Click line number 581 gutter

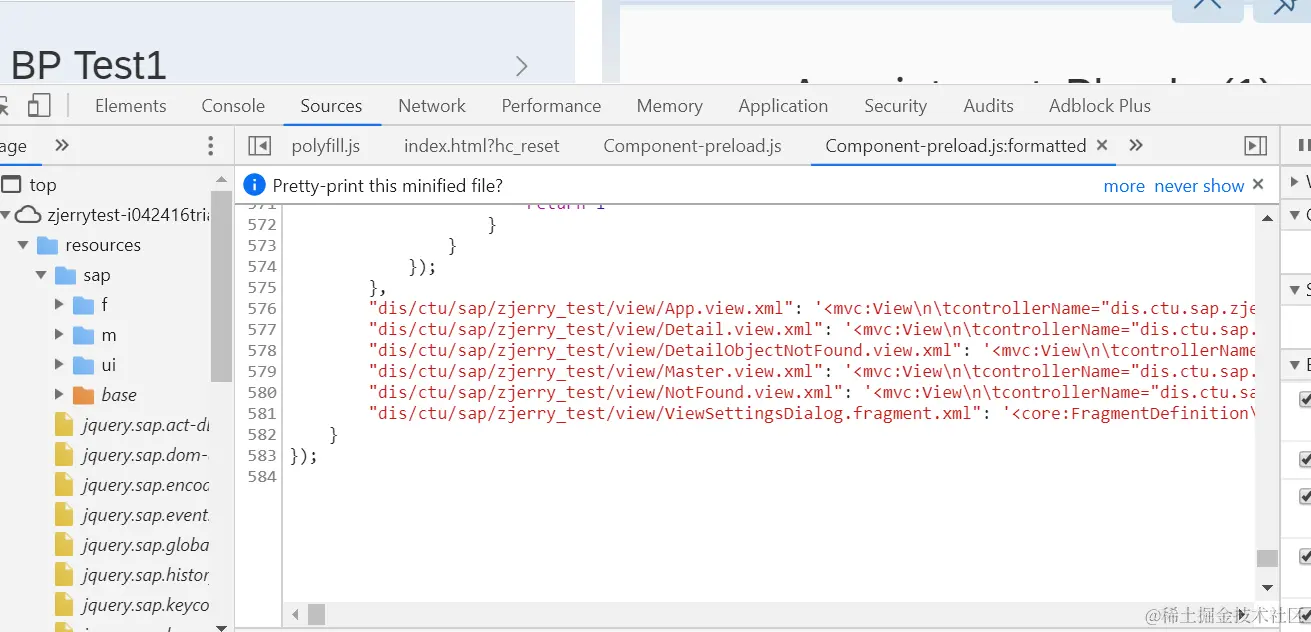click(261, 413)
